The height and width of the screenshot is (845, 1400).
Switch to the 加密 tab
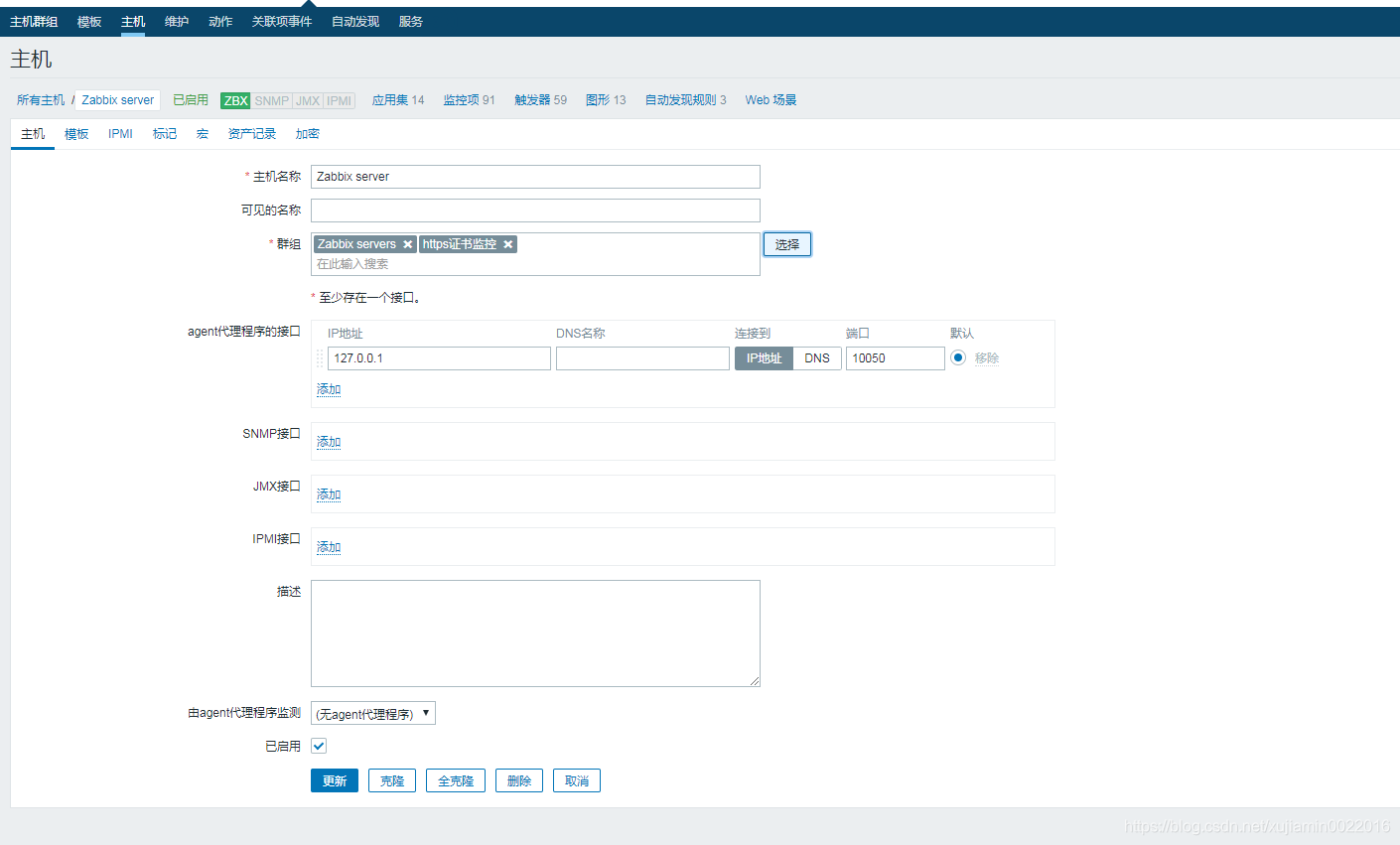pyautogui.click(x=308, y=134)
